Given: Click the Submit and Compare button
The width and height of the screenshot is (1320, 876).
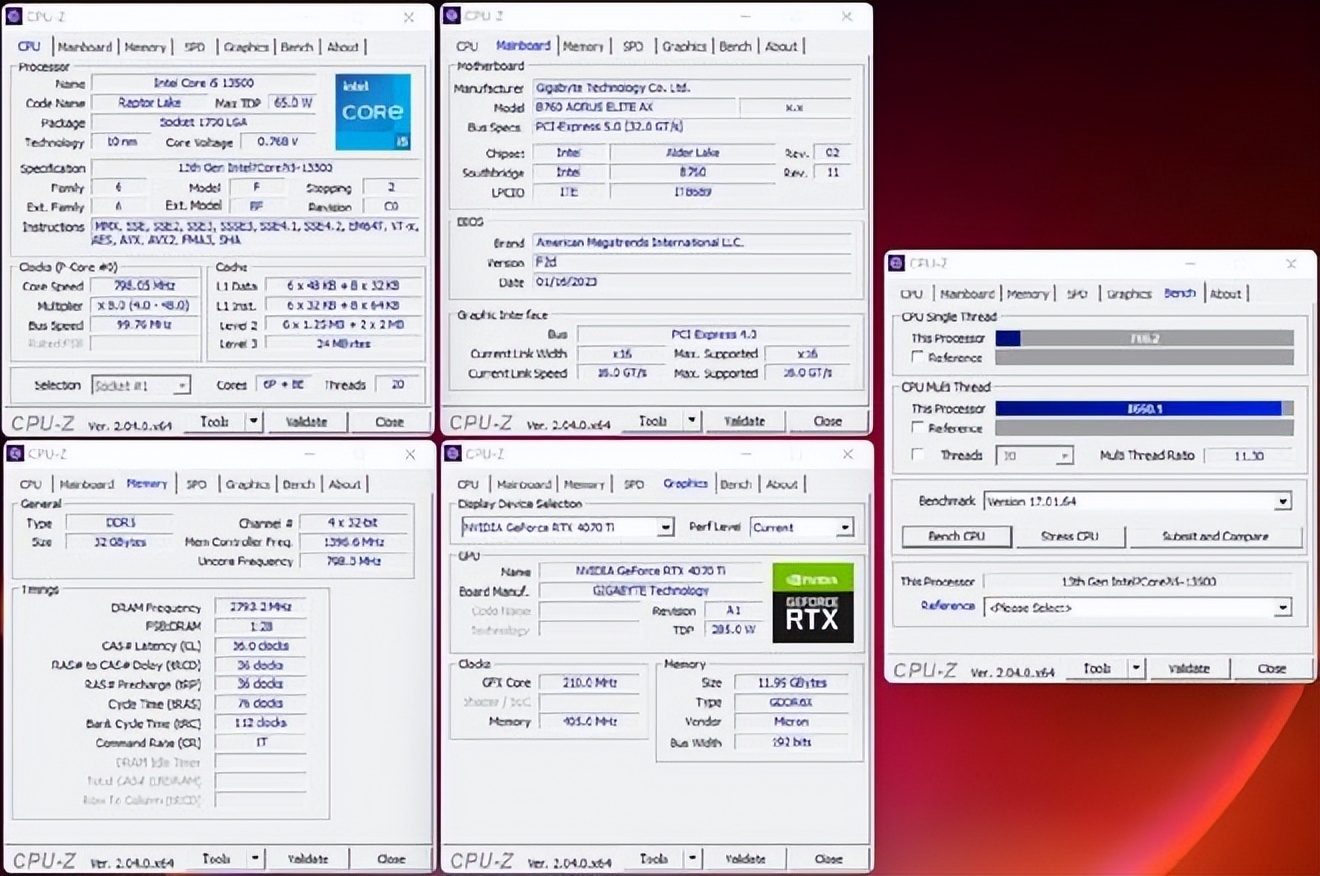Looking at the screenshot, I should 1215,537.
